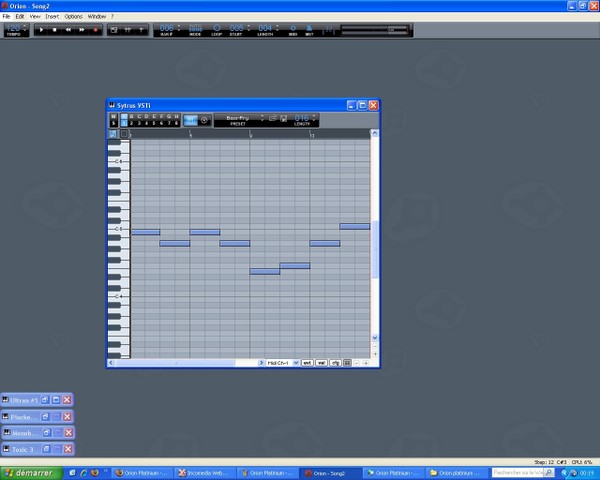600x480 pixels.
Task: Select pattern number 5 in Sytrus window
Action: (x=154, y=123)
